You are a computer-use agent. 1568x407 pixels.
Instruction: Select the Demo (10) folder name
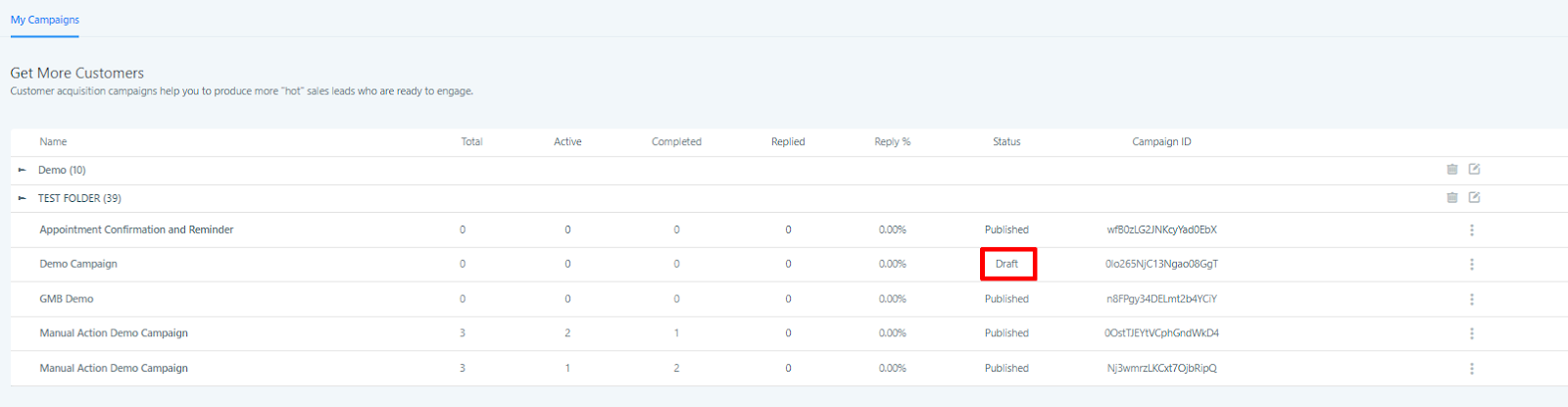[62, 170]
